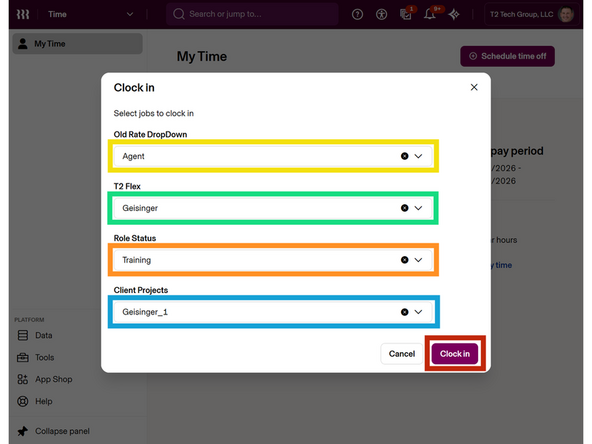This screenshot has width=592, height=444.
Task: Open the Help question mark icon
Action: [x=357, y=14]
